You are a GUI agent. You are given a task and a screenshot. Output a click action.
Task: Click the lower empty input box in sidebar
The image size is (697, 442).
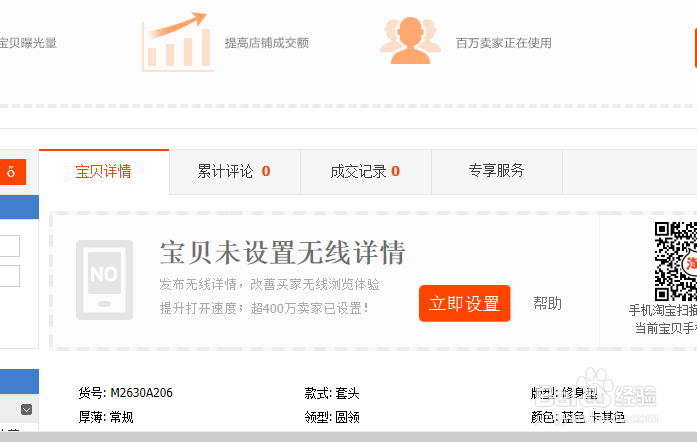point(10,276)
